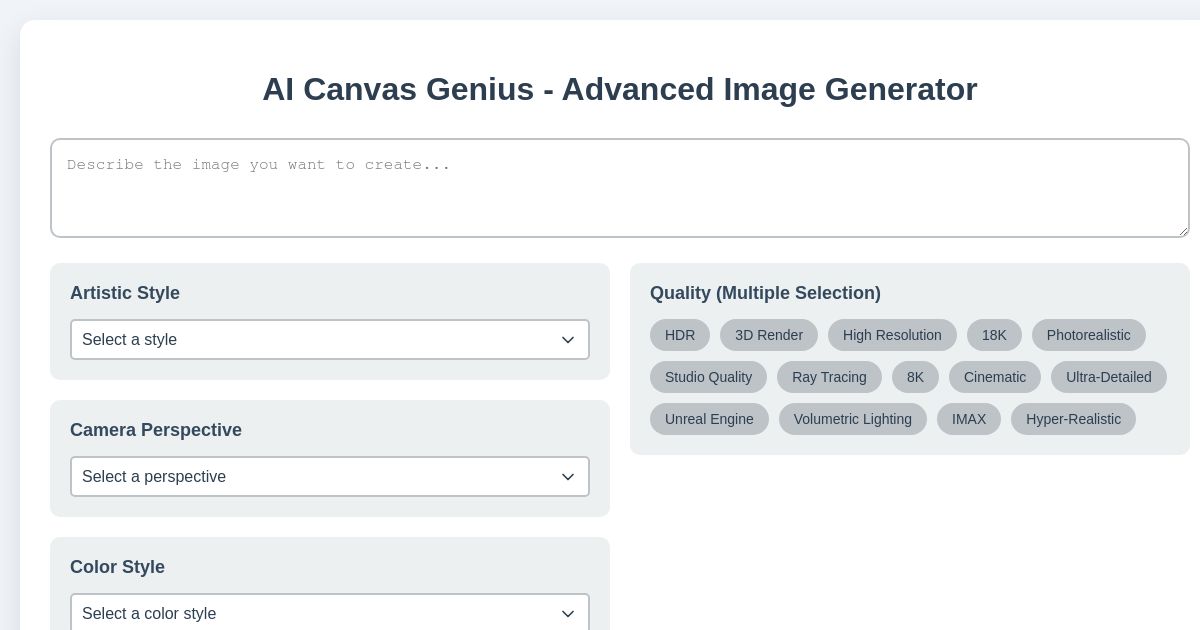Enable the 18K quality tag

point(994,335)
